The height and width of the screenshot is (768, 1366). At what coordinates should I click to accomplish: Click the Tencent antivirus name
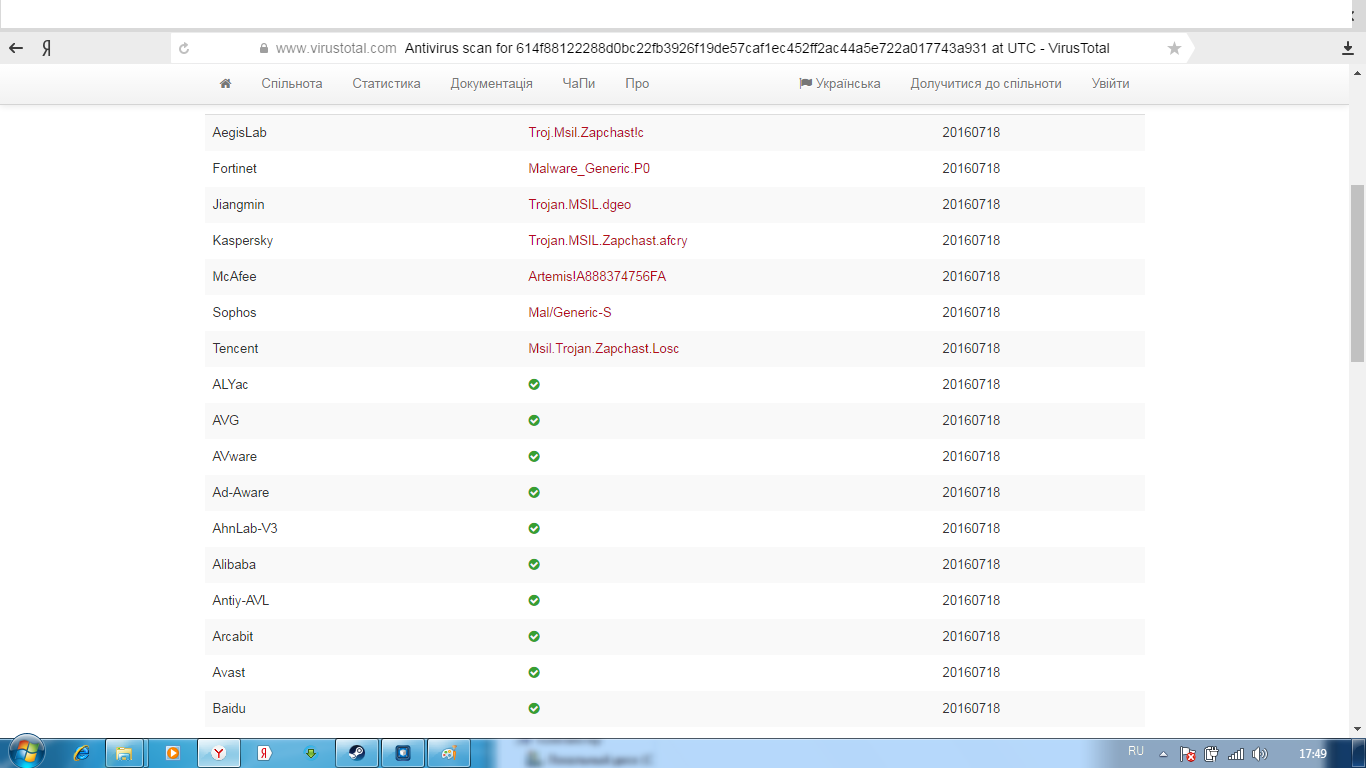pyautogui.click(x=236, y=349)
